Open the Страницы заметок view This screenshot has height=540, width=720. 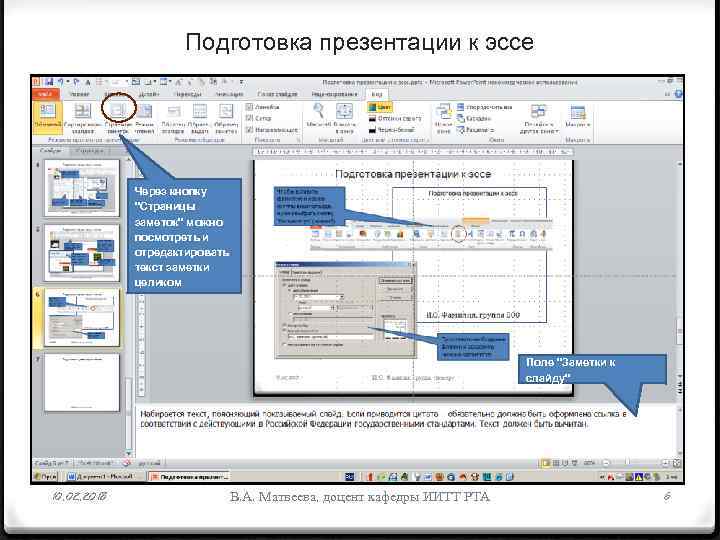118,118
